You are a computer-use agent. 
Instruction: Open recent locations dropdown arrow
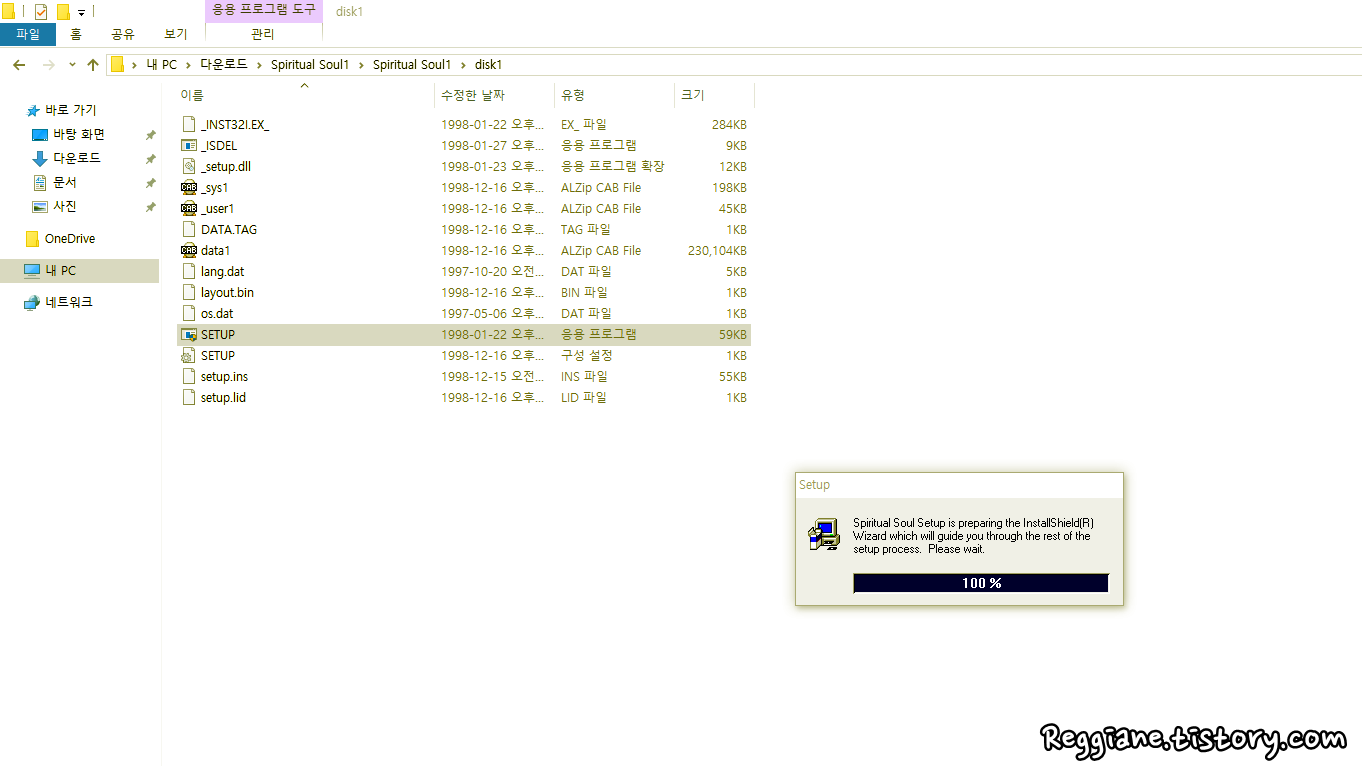[72, 65]
